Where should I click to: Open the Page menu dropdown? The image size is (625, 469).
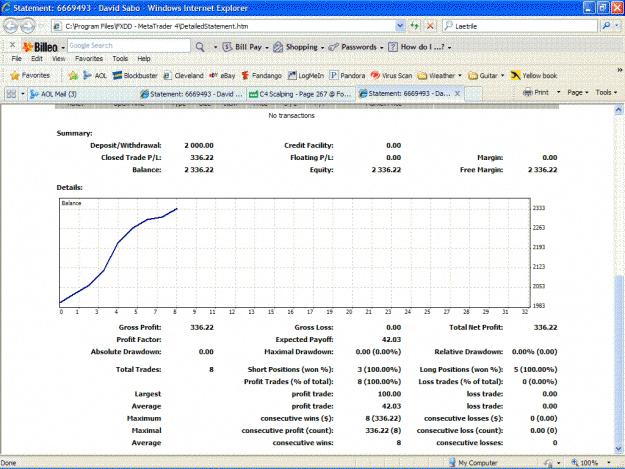578,92
